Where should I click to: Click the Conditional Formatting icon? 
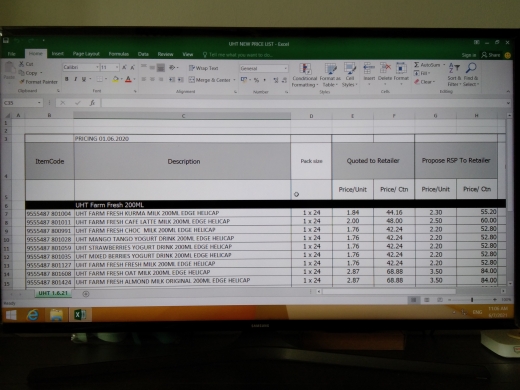coord(305,69)
